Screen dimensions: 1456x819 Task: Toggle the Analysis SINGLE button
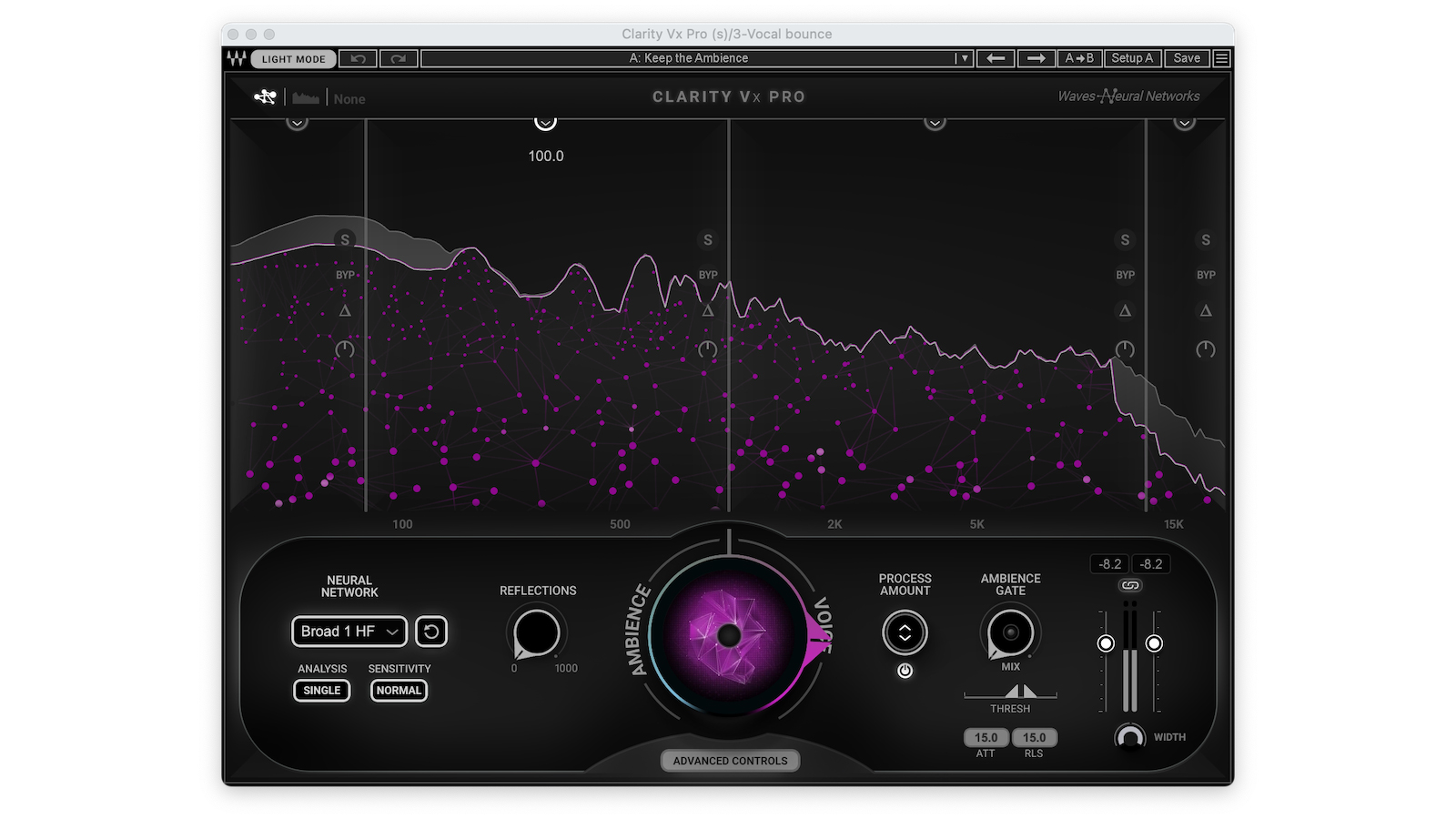point(321,691)
